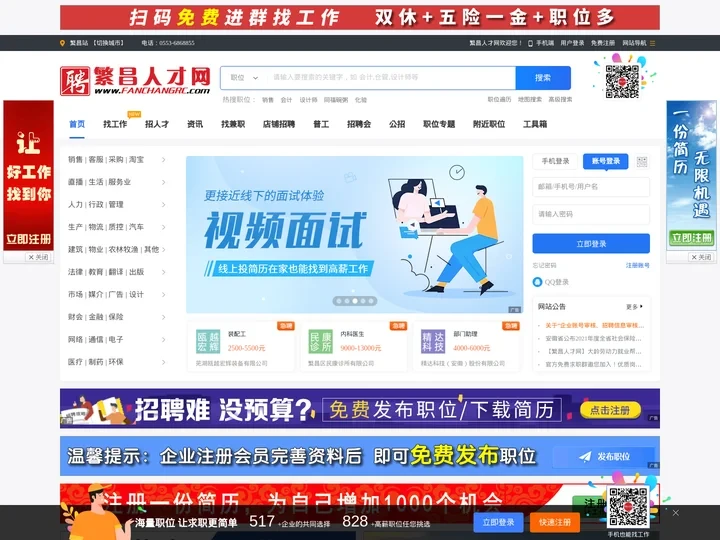Focus the keyword search input field

pyautogui.click(x=391, y=78)
